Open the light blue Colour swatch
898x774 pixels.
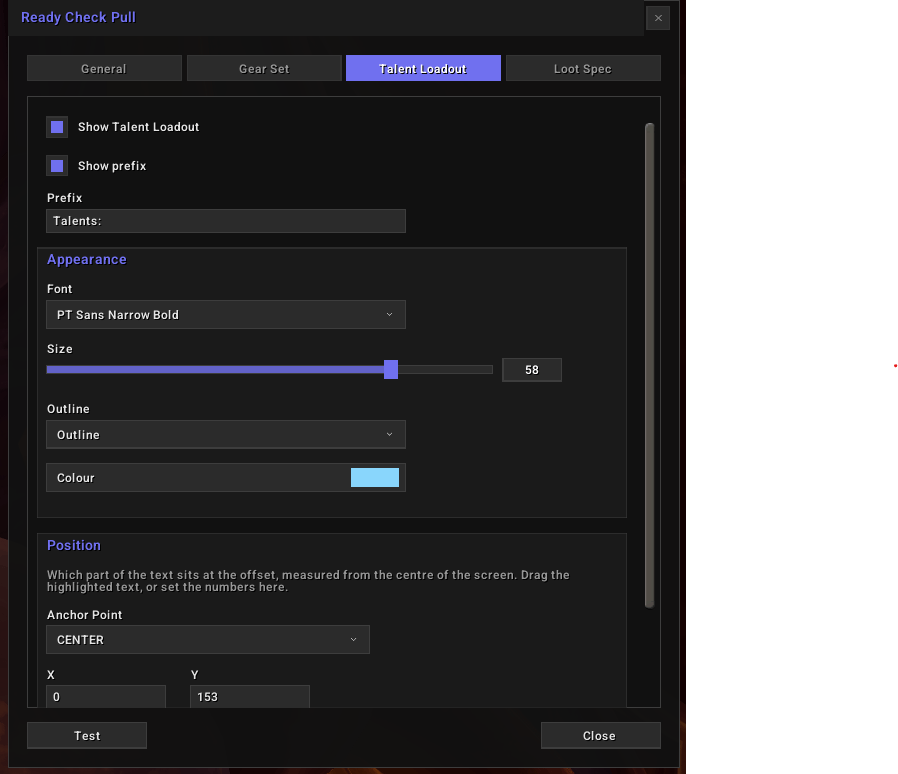coord(375,477)
